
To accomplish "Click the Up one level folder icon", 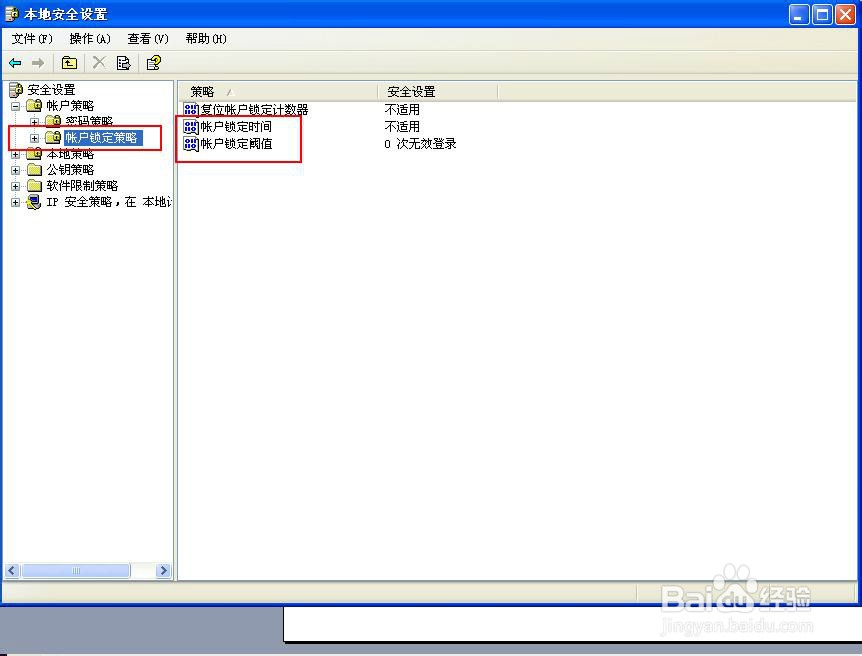I will click(69, 63).
